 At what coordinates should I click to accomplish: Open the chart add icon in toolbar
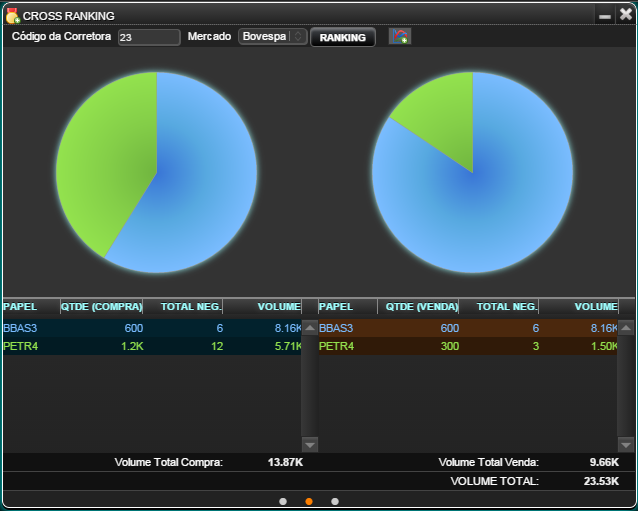400,36
